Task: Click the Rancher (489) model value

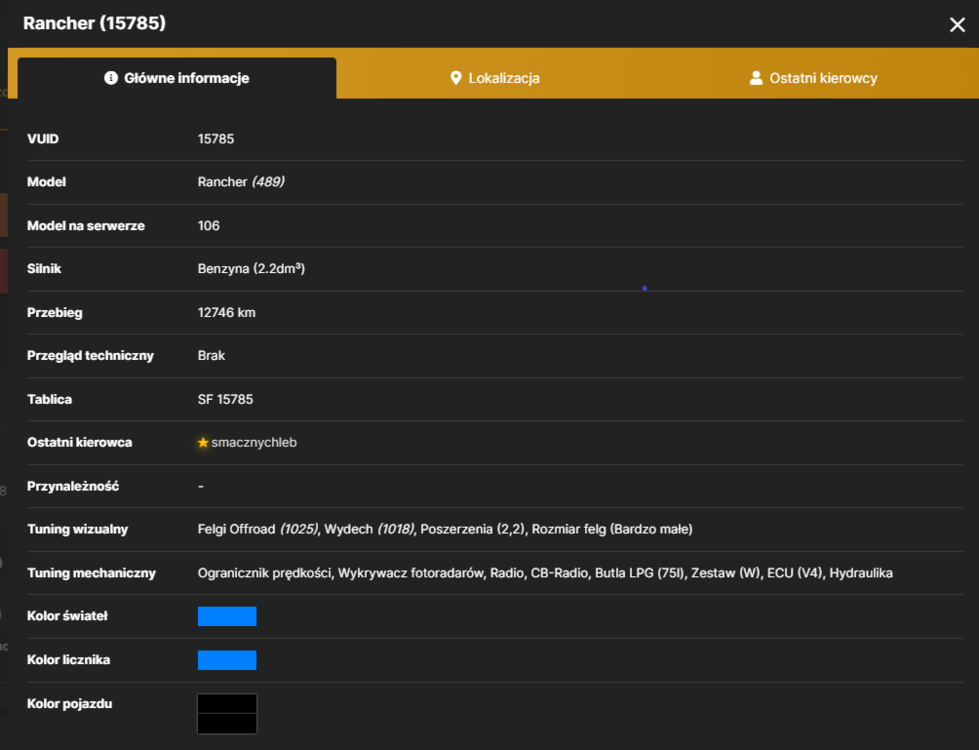Action: point(241,182)
